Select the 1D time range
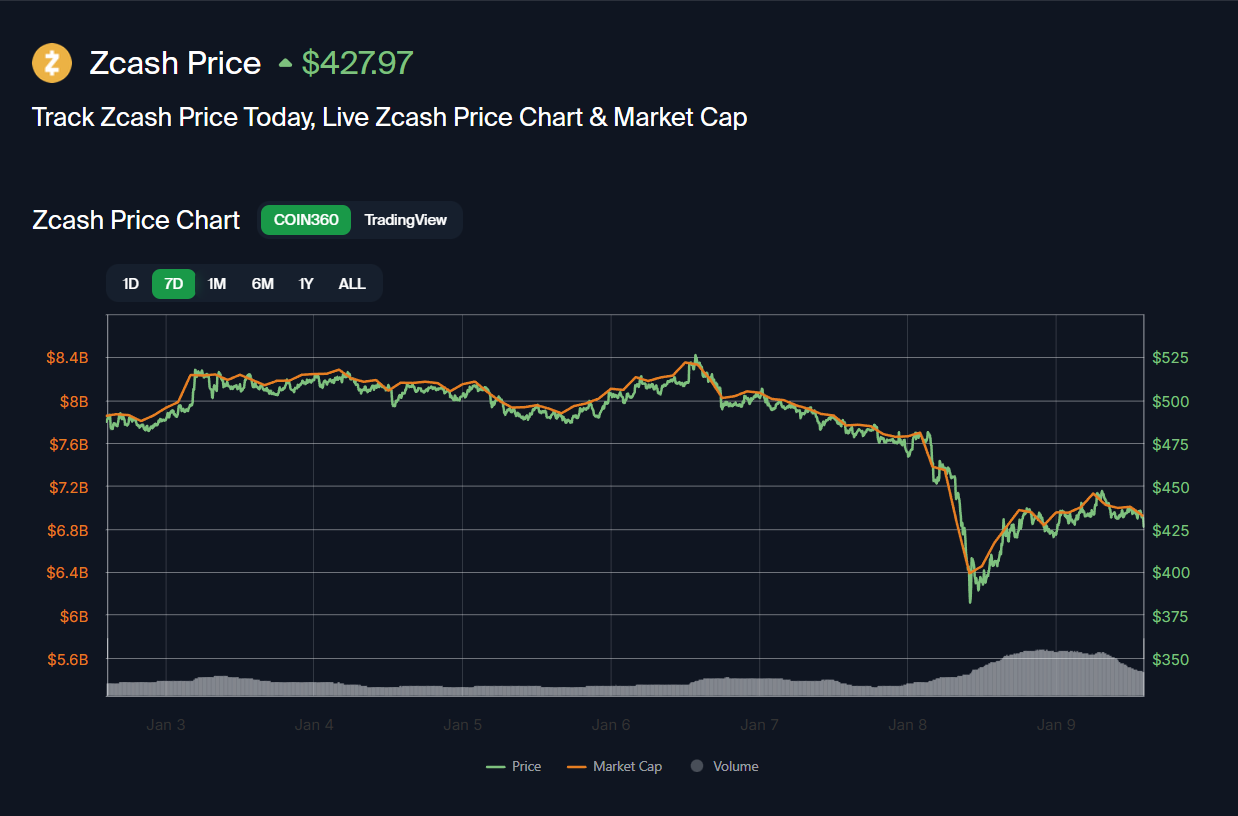 pos(131,284)
